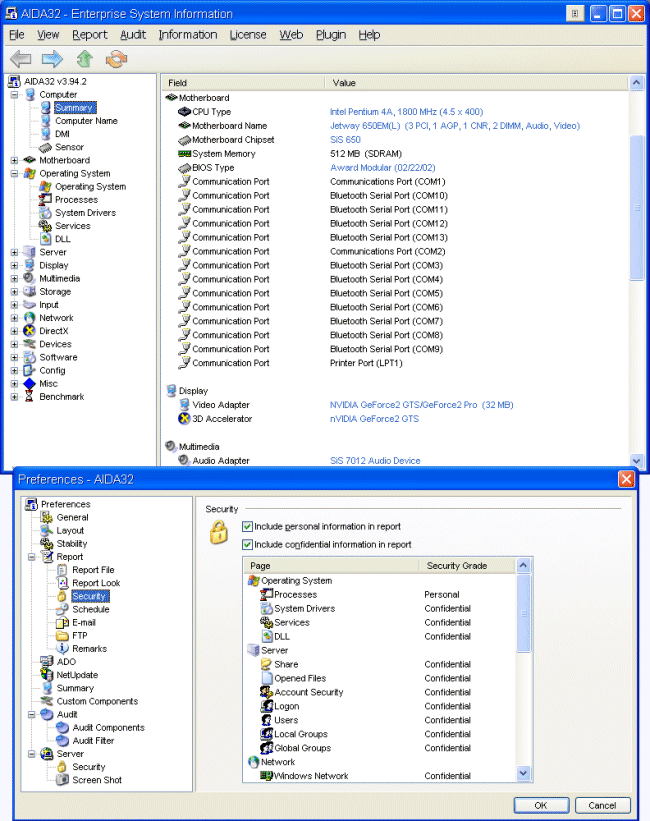Open the E-mail icon in Preferences
The image size is (650, 821).
[62, 623]
